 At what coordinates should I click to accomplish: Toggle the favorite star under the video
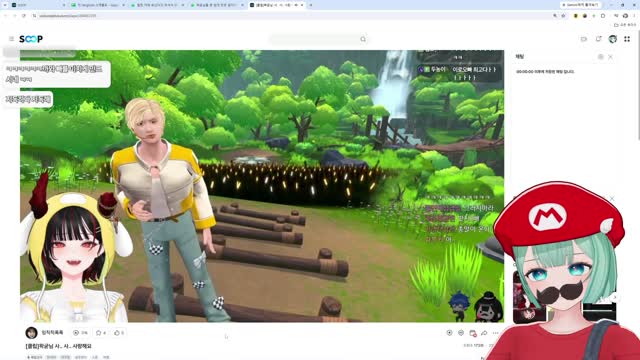click(x=98, y=333)
